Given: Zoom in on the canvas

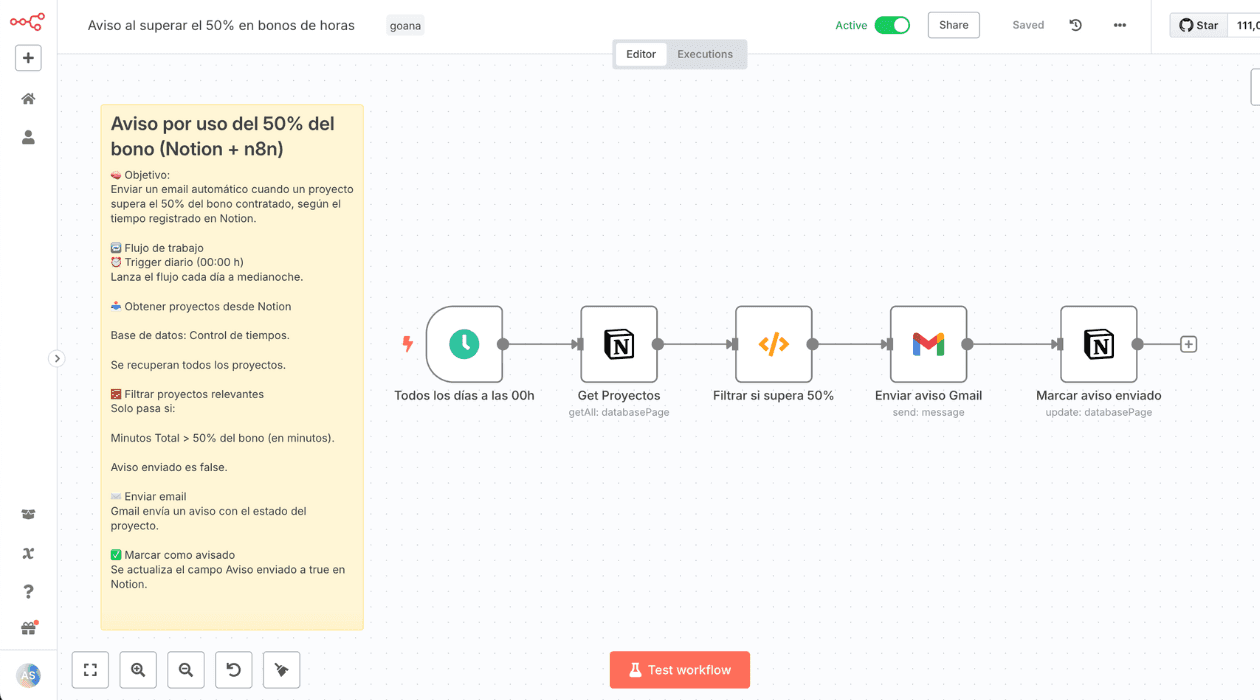Looking at the screenshot, I should click(x=137, y=669).
